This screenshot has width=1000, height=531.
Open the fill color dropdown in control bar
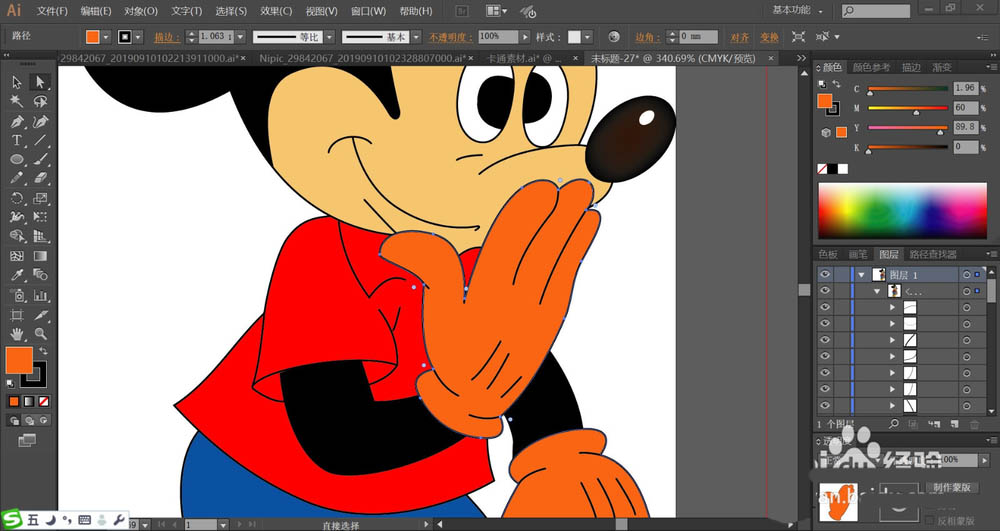pyautogui.click(x=106, y=37)
